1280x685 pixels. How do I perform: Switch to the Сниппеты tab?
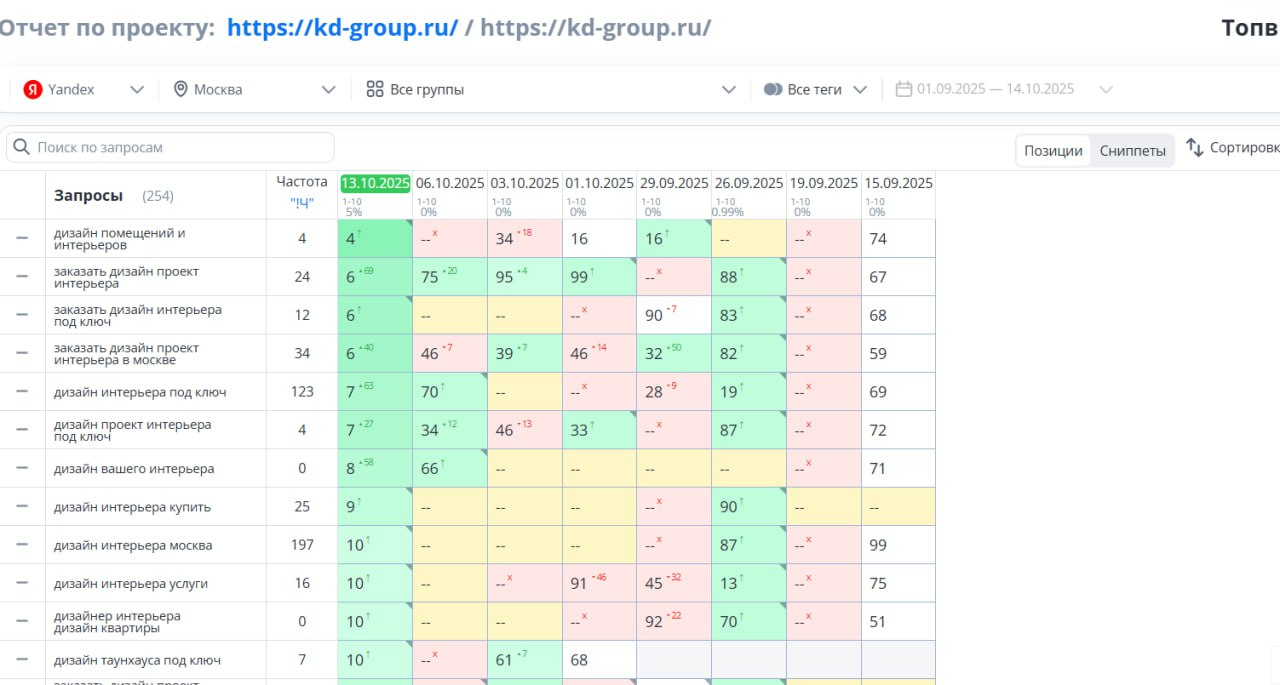point(1132,151)
